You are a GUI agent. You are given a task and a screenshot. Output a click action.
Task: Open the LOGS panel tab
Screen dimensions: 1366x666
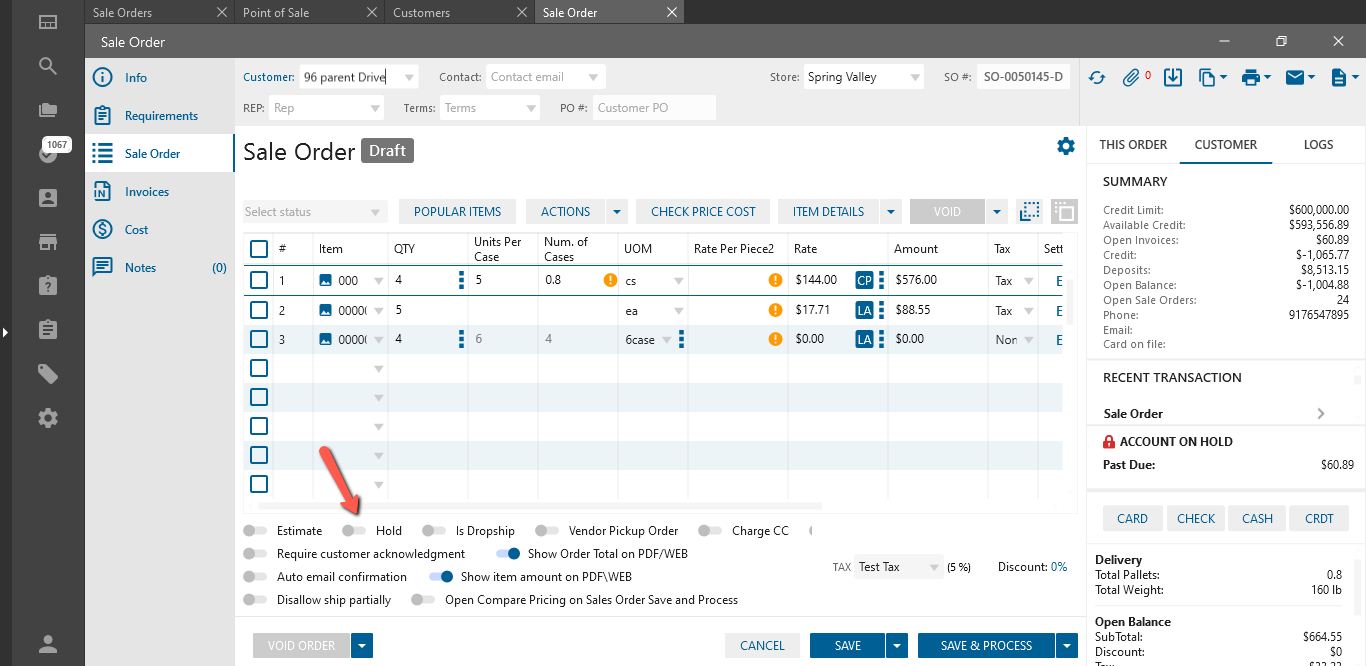pyautogui.click(x=1318, y=145)
